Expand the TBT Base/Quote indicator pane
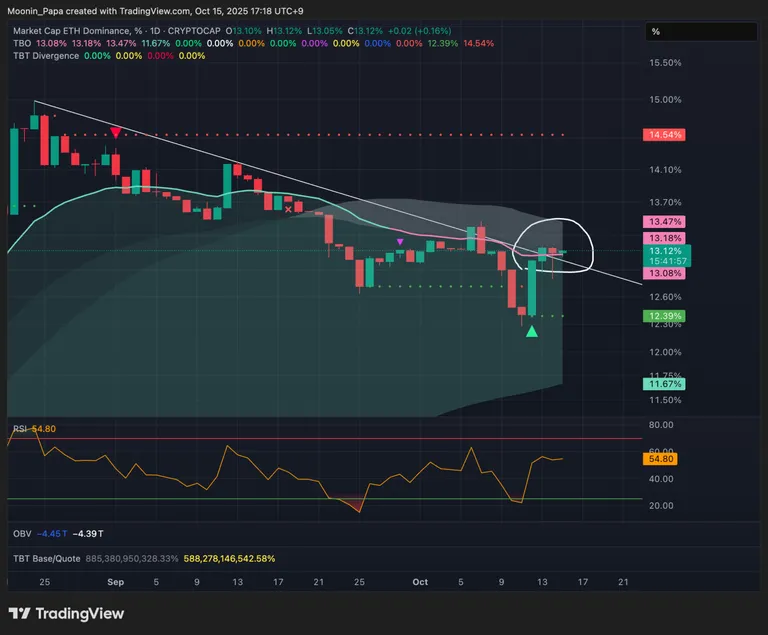 (x=47, y=558)
